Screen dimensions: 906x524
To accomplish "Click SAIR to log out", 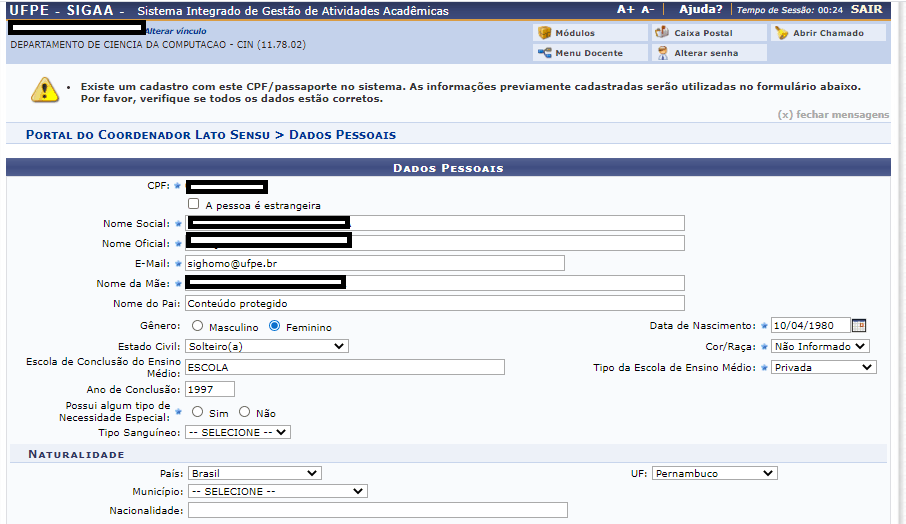I will (x=866, y=10).
